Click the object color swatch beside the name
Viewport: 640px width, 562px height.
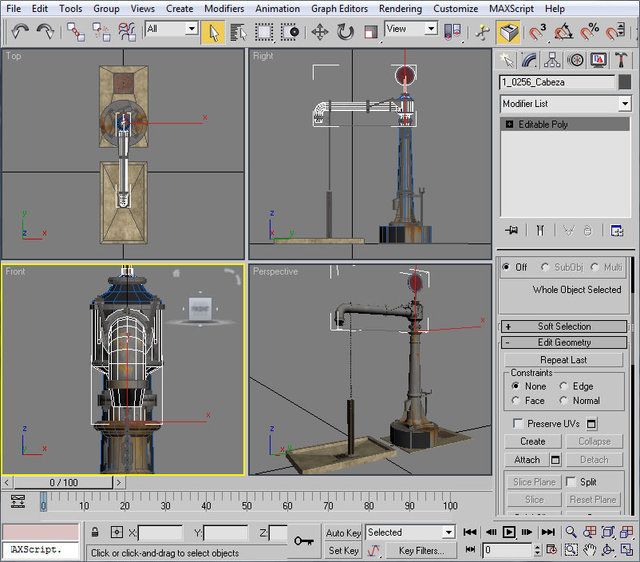(625, 82)
